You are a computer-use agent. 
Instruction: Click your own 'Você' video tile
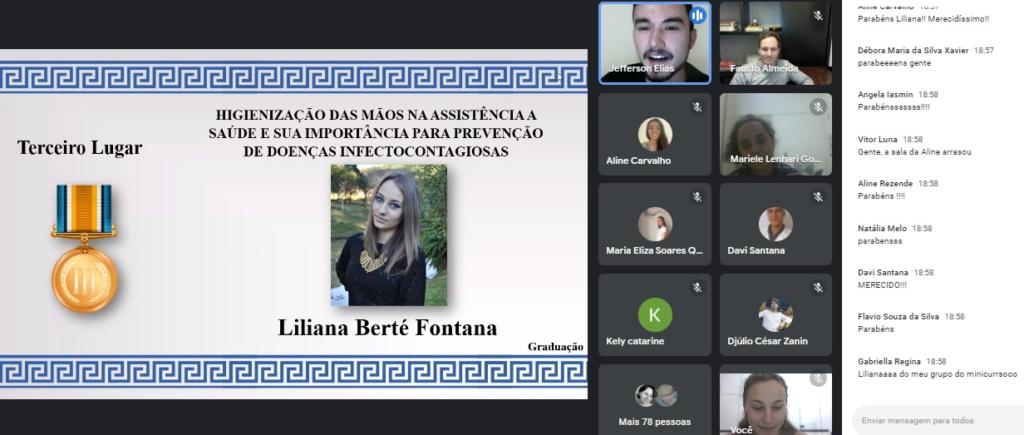[x=775, y=403]
